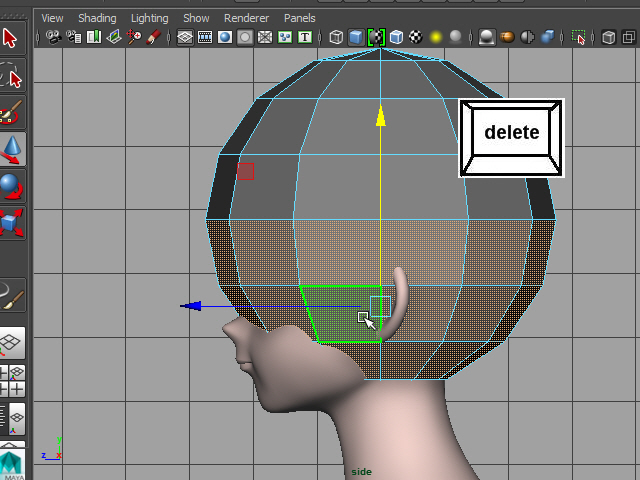Image resolution: width=640 pixels, height=480 pixels.
Task: Choose the Paint Selection tool
Action: [x=11, y=113]
